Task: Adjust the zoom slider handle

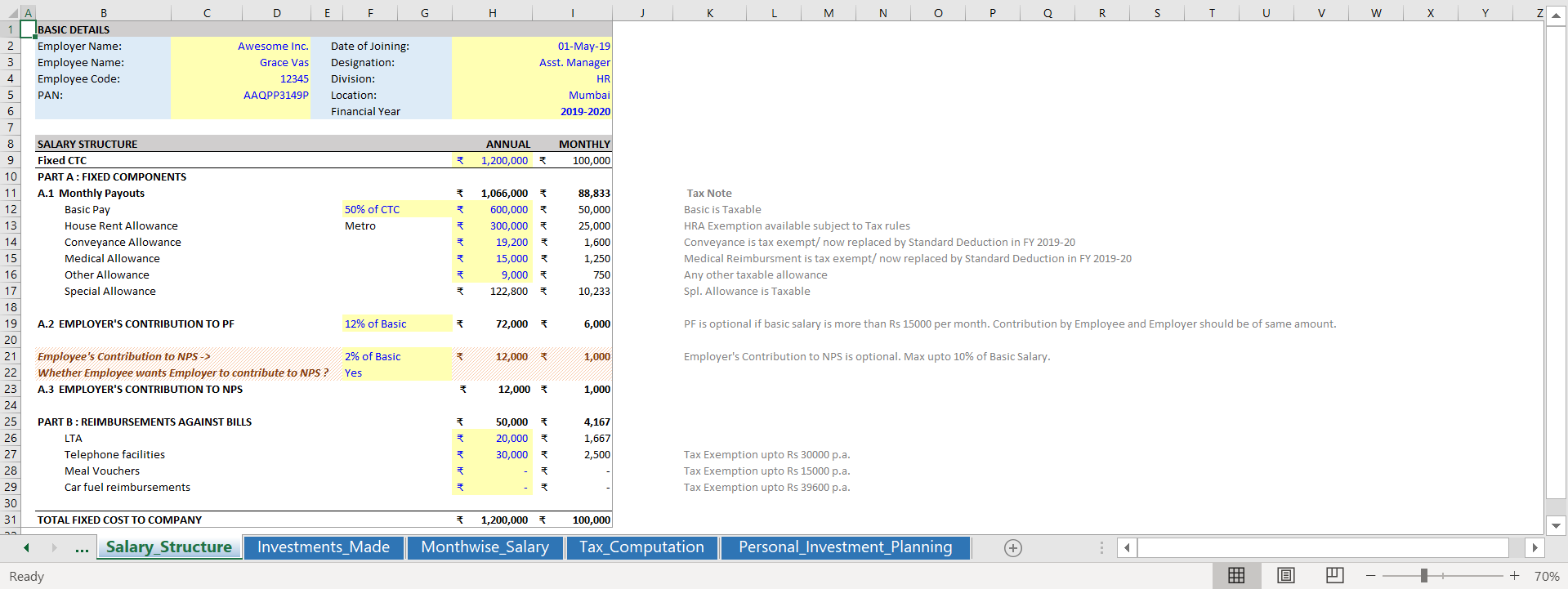Action: point(1424,576)
